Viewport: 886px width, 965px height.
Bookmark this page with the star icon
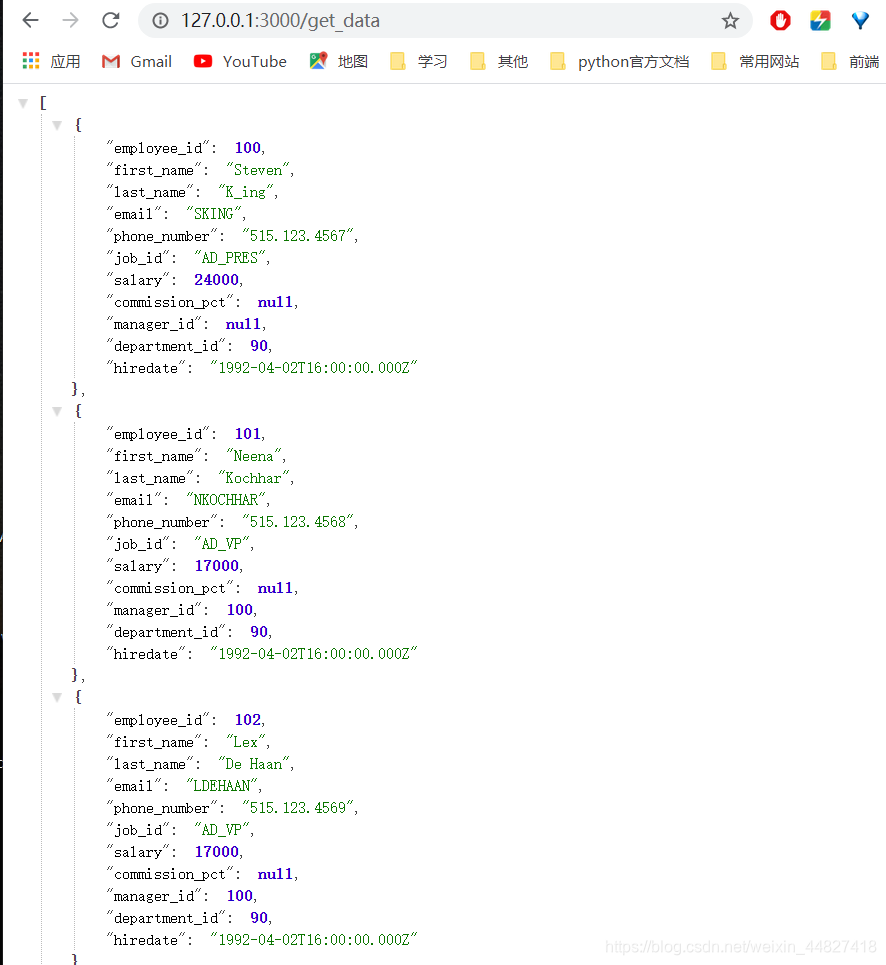pyautogui.click(x=730, y=21)
